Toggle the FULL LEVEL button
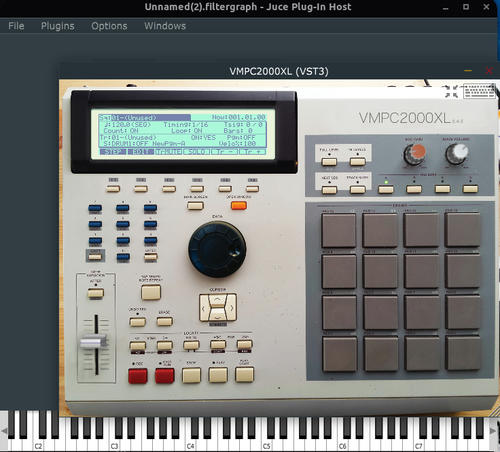 coord(329,162)
